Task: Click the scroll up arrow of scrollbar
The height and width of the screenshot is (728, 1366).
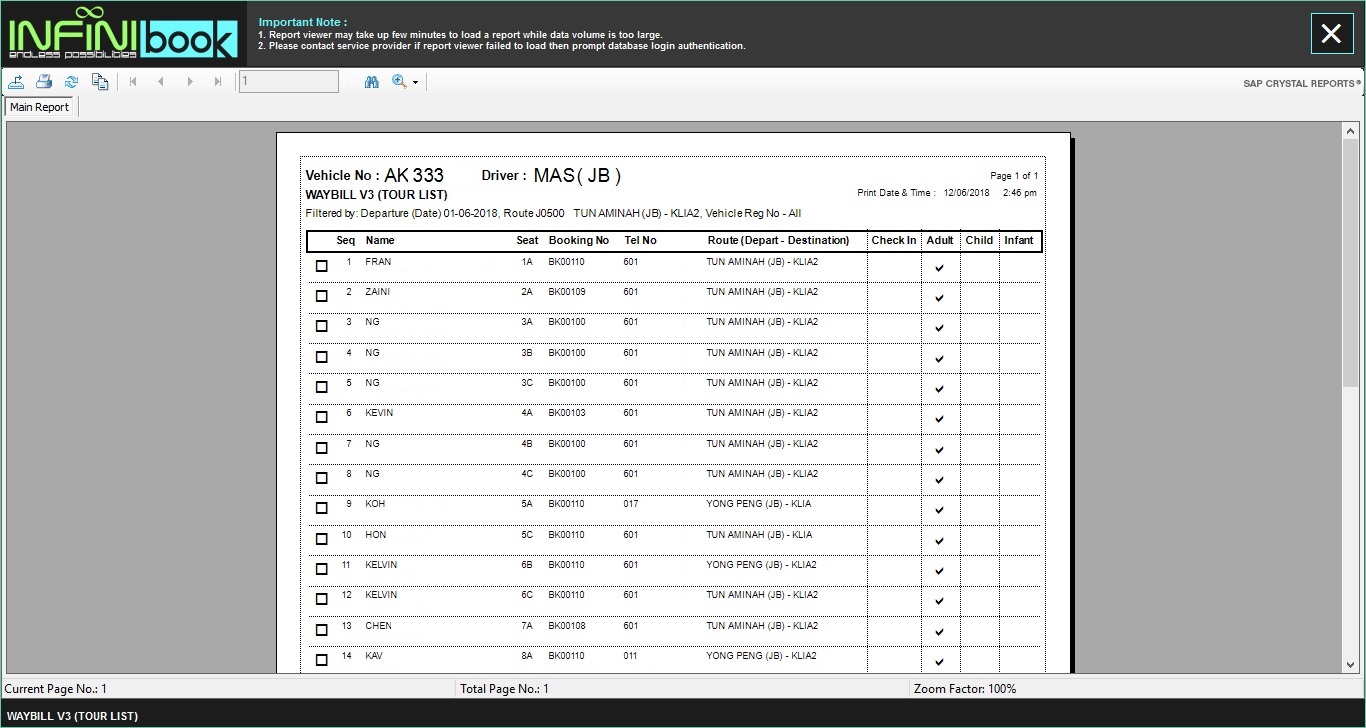Action: [x=1351, y=132]
